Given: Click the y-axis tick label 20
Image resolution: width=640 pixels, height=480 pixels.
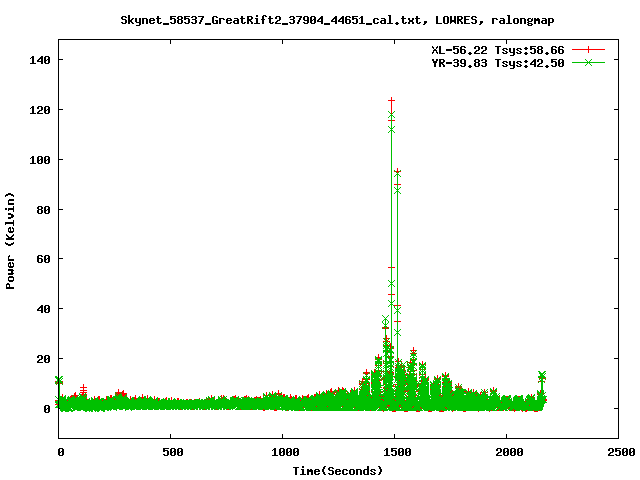Looking at the screenshot, I should 43,359.
